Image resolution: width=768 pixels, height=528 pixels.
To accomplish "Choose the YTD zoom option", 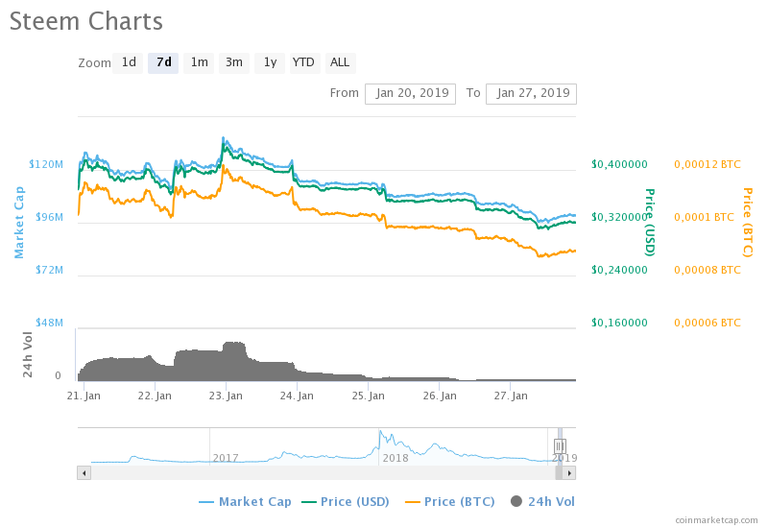I will [x=305, y=63].
